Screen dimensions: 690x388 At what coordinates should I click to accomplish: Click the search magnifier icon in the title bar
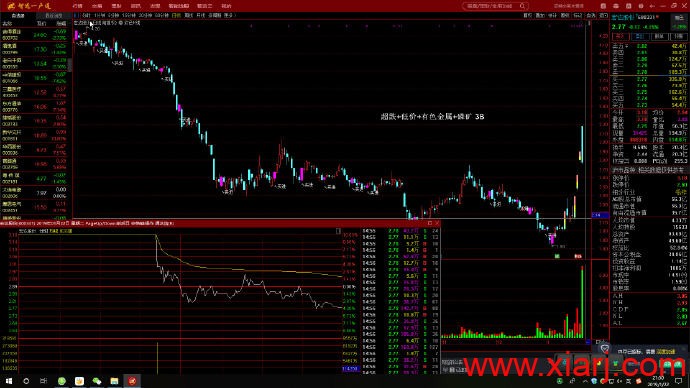point(522,6)
